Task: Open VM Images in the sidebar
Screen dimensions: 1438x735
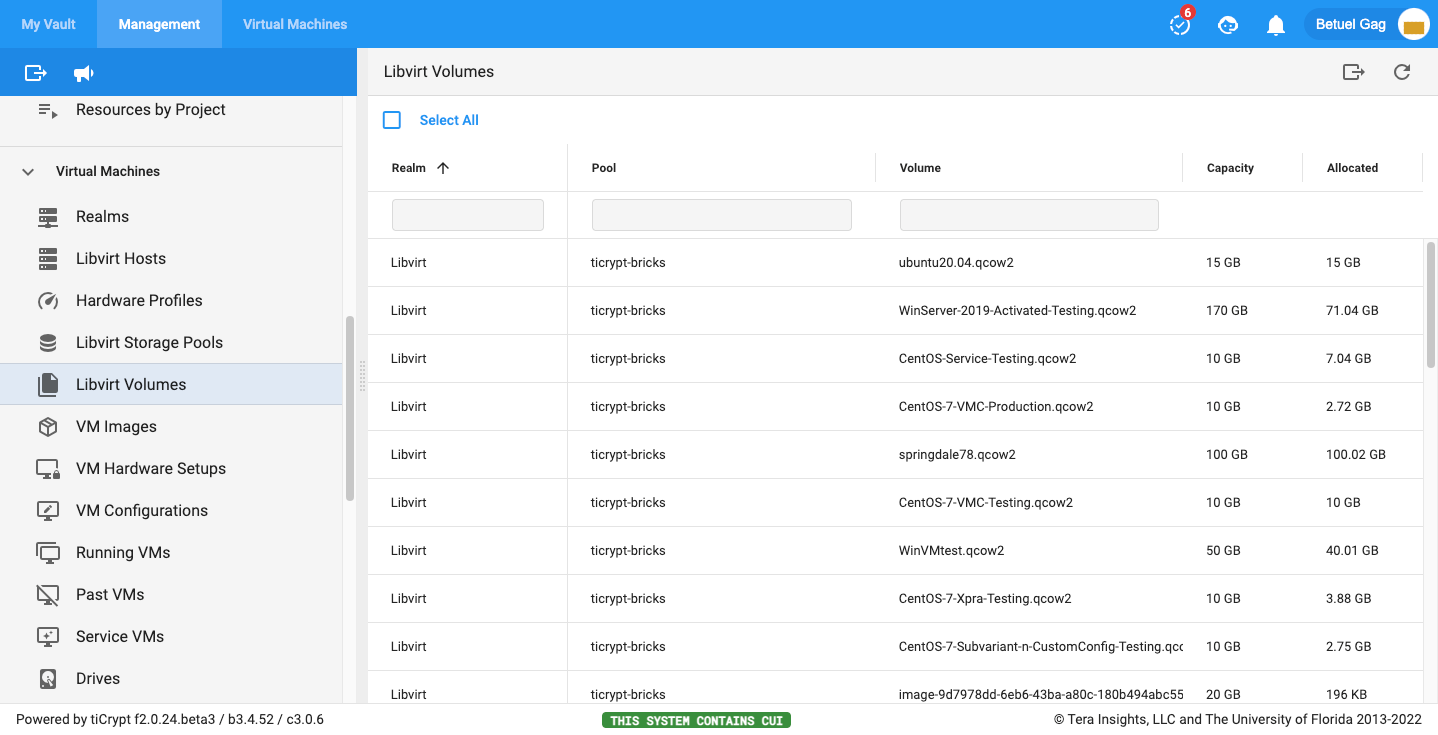Action: [x=116, y=426]
